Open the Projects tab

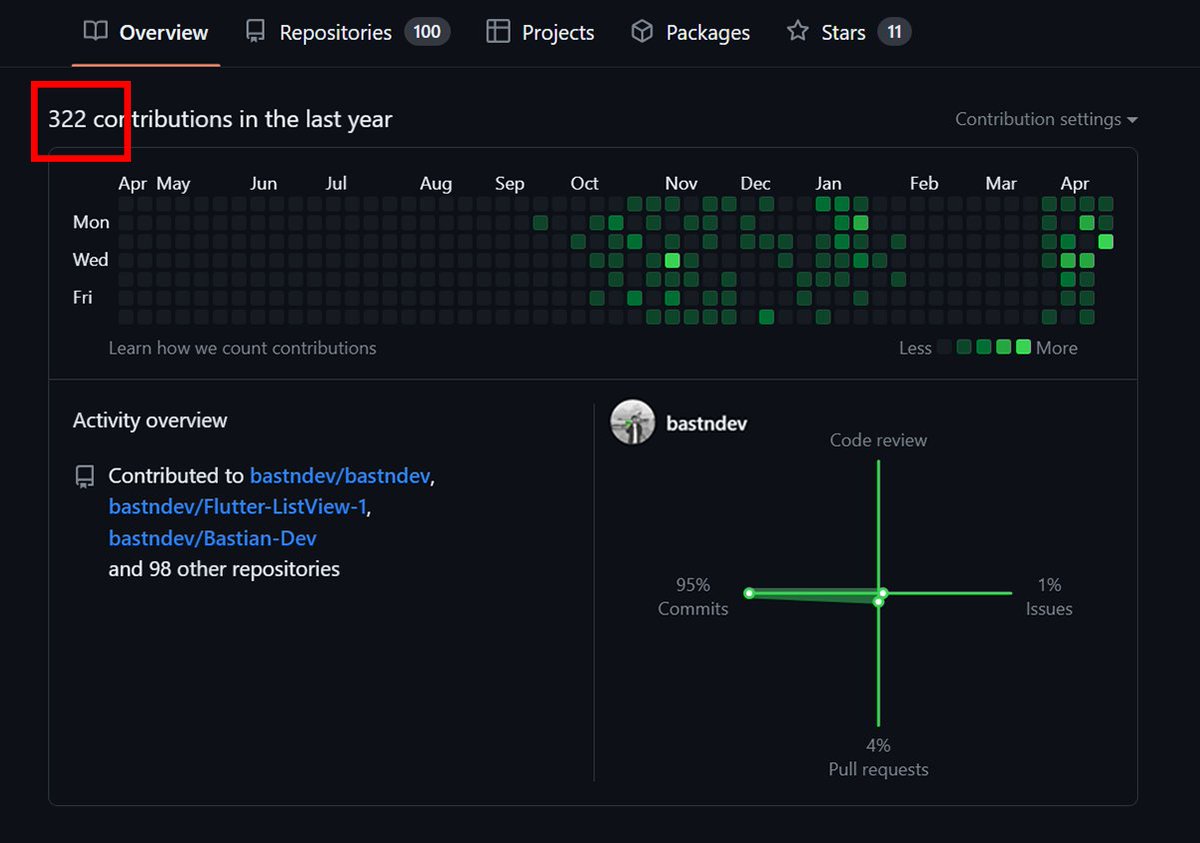click(540, 32)
